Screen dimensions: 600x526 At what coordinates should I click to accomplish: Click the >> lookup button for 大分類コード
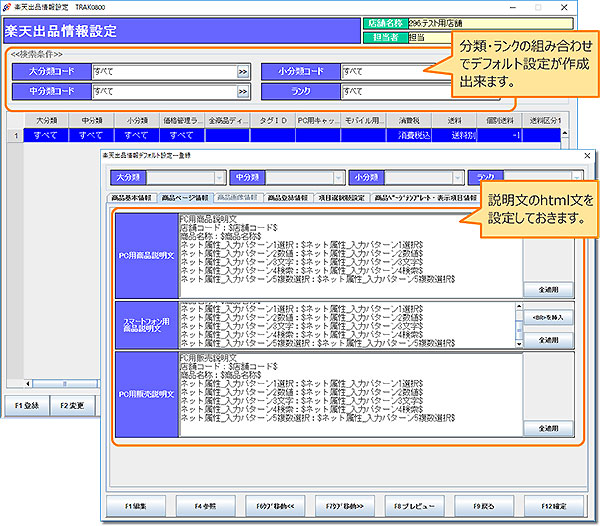pos(242,72)
